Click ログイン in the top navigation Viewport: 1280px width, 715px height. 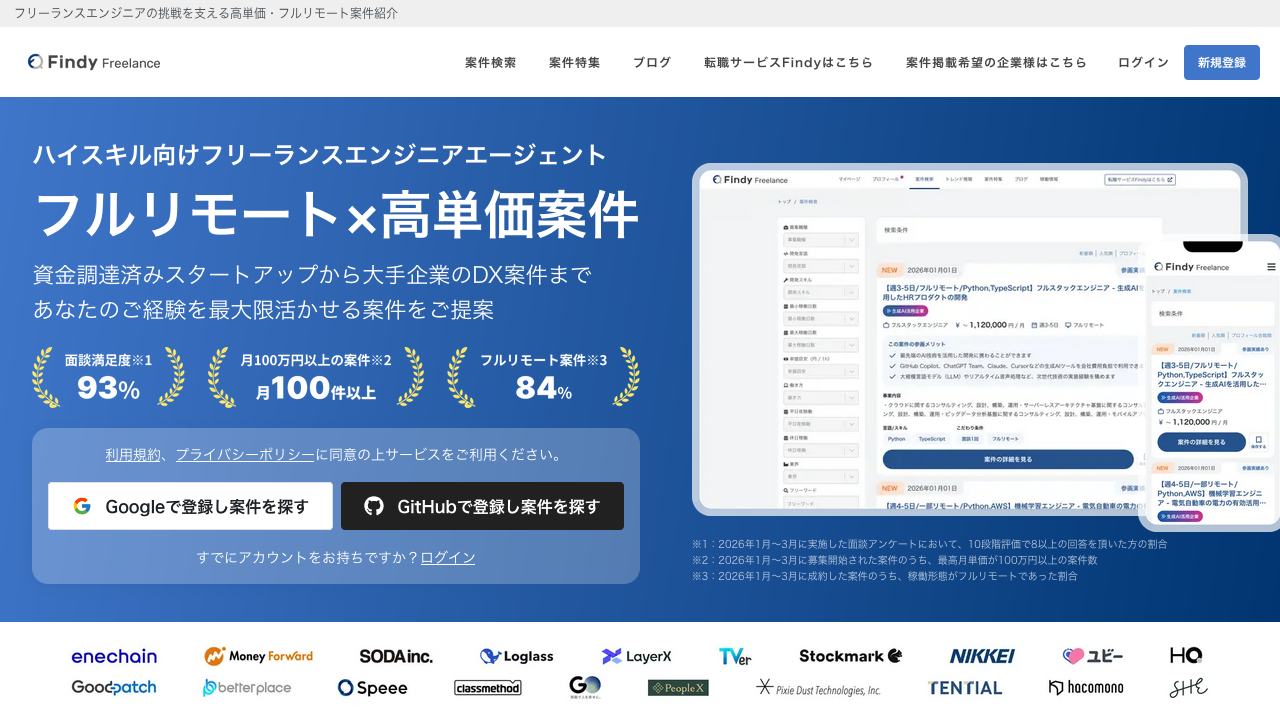click(1143, 62)
